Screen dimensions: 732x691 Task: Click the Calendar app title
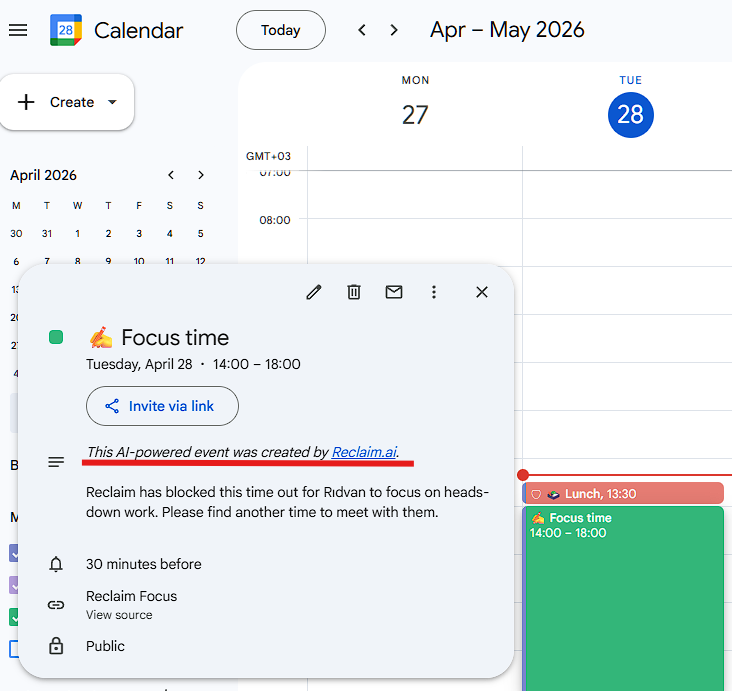139,31
